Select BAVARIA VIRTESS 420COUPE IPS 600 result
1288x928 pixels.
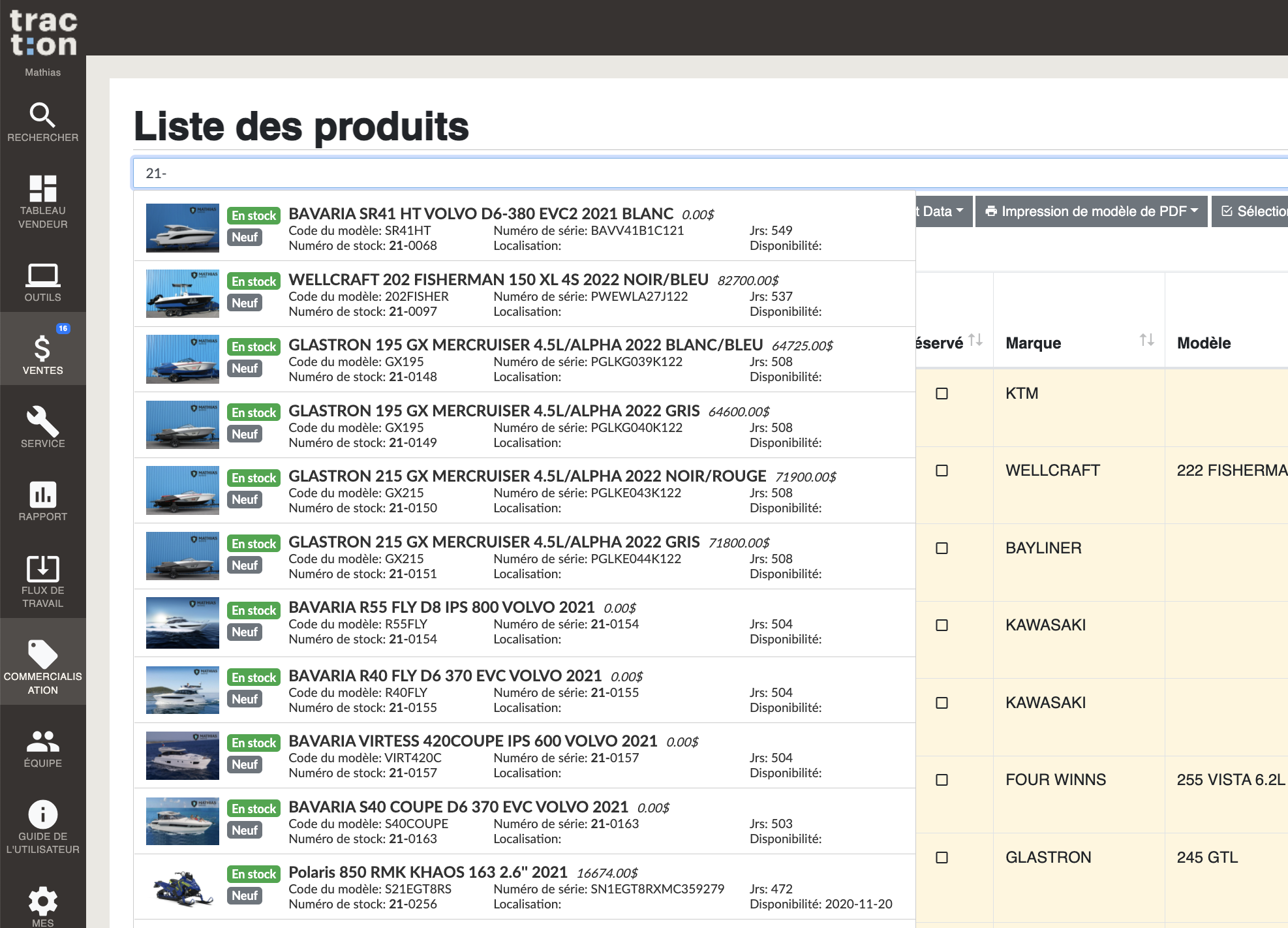(x=525, y=756)
